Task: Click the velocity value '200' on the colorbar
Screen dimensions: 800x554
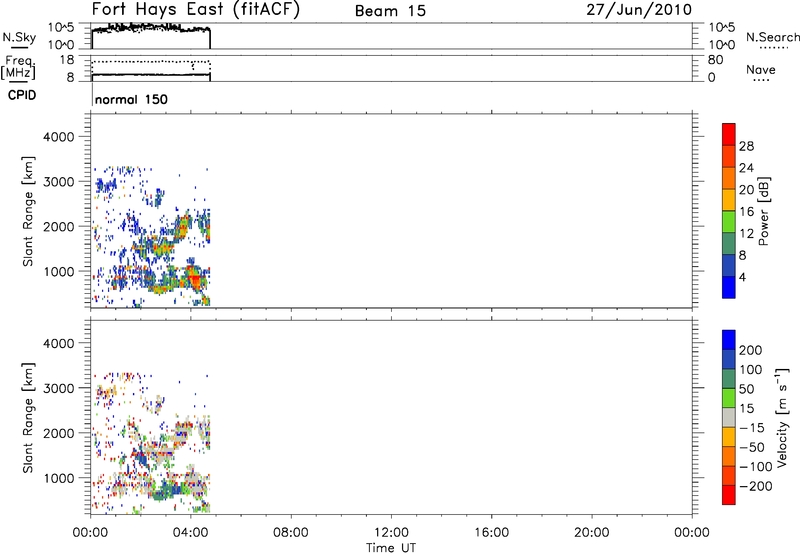Action: click(x=751, y=350)
